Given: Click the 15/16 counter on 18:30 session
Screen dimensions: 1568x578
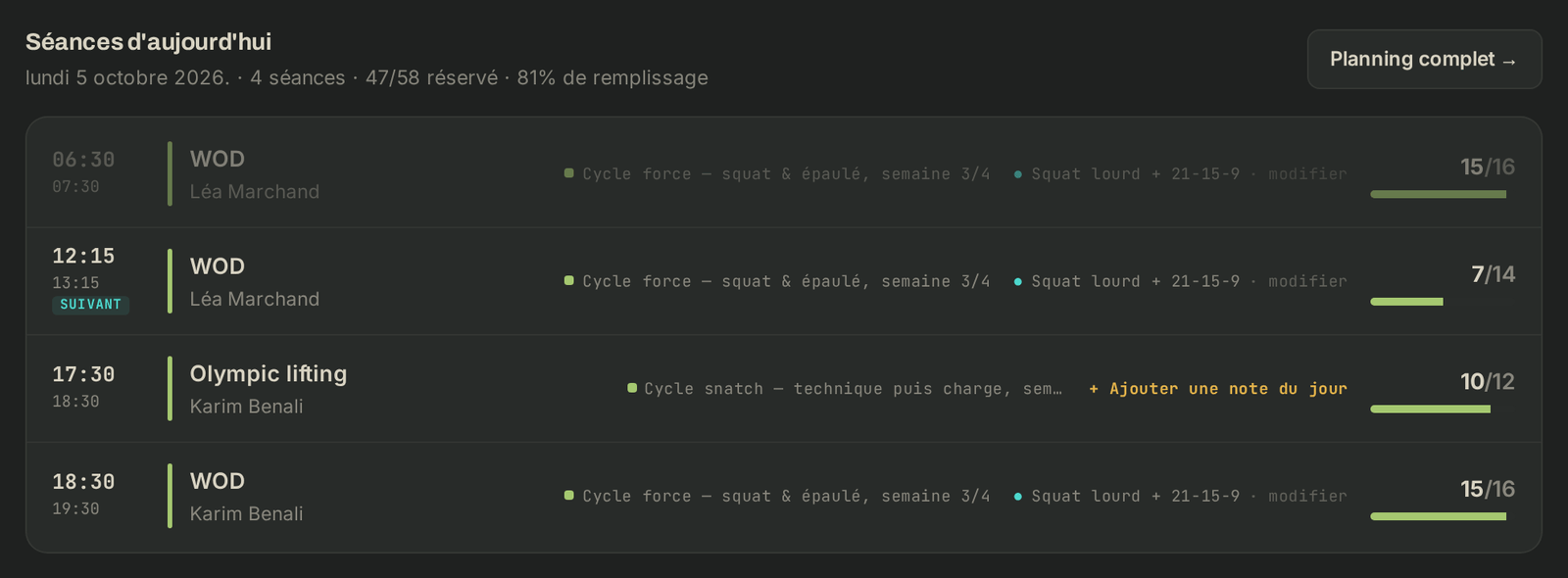Looking at the screenshot, I should tap(1488, 489).
